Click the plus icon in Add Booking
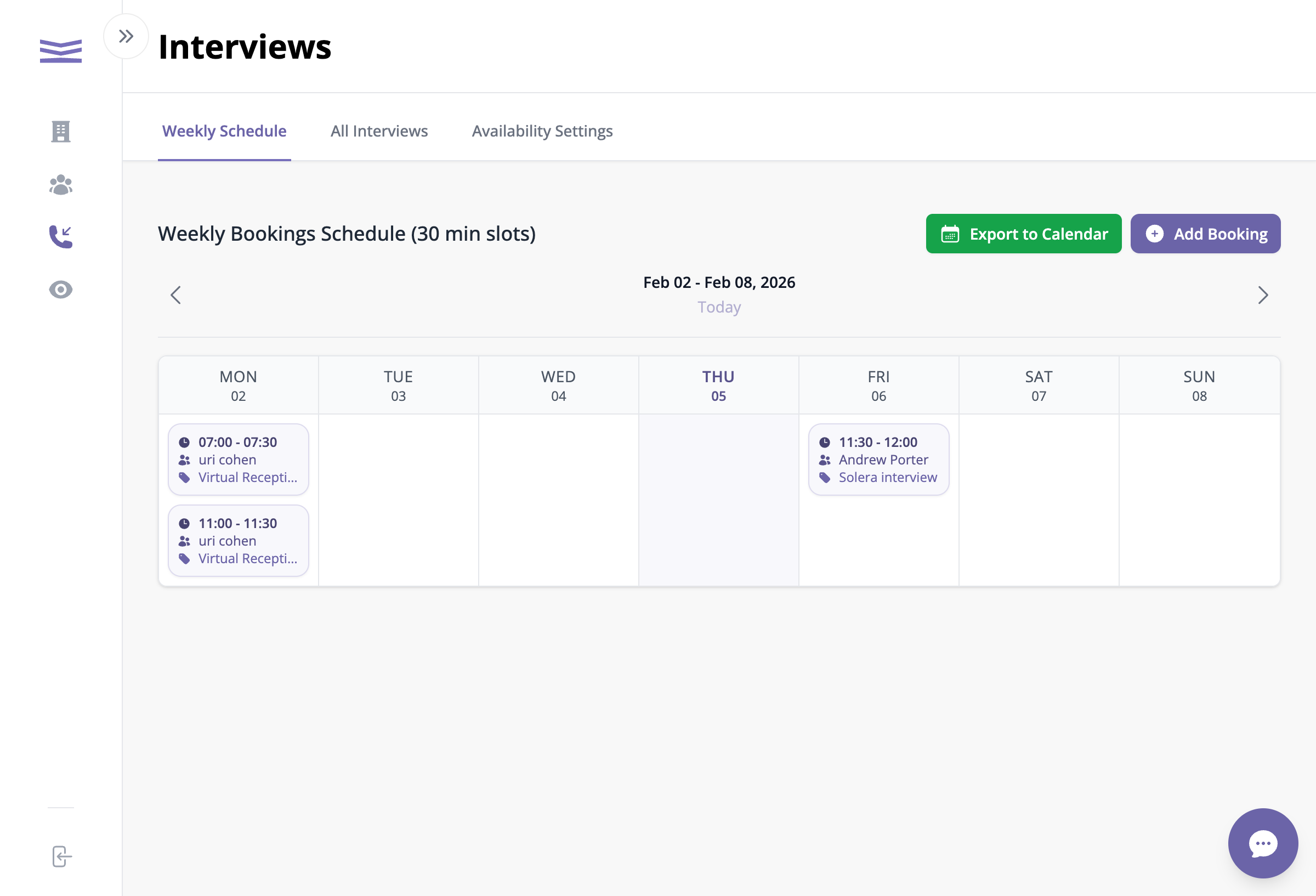The image size is (1316, 896). (1154, 234)
